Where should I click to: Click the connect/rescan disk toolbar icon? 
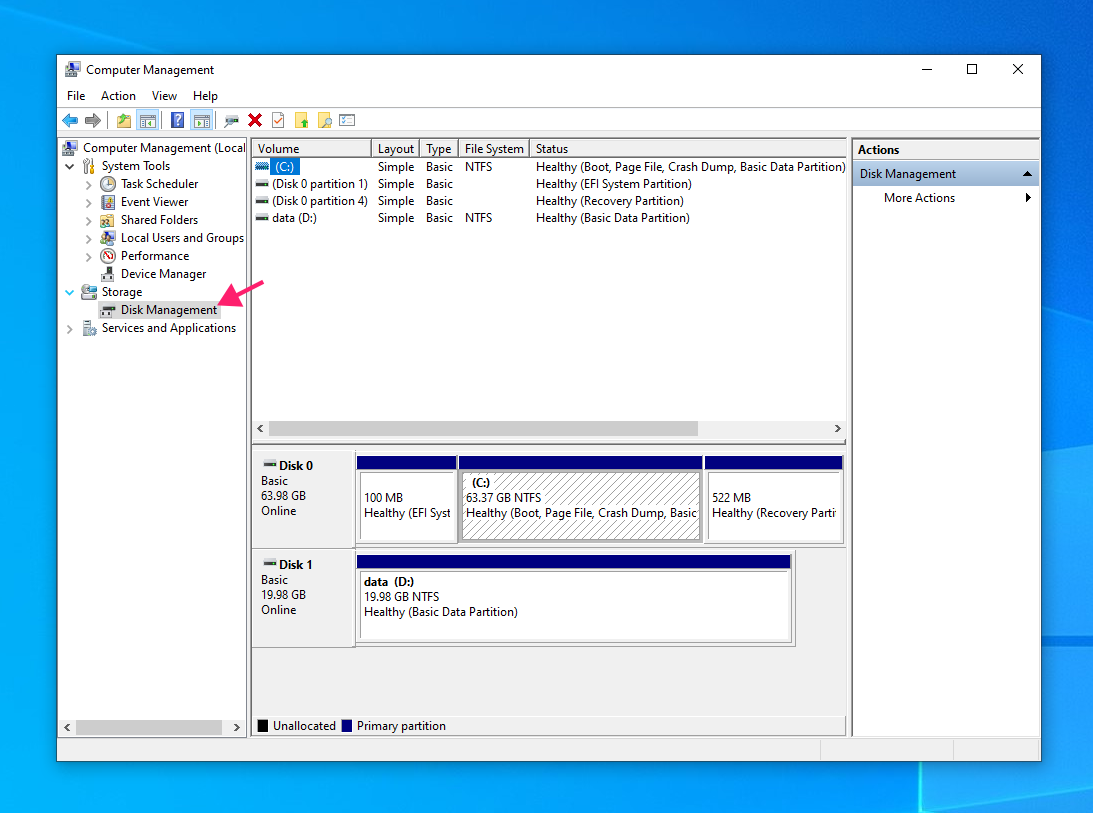tap(231, 121)
